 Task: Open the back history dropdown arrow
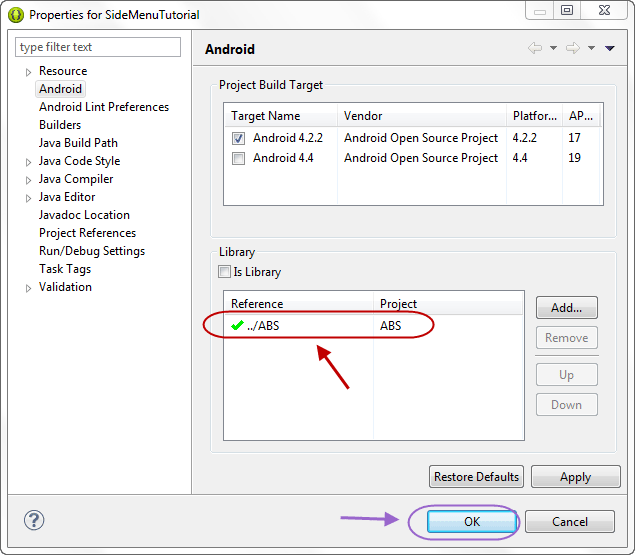click(x=553, y=48)
